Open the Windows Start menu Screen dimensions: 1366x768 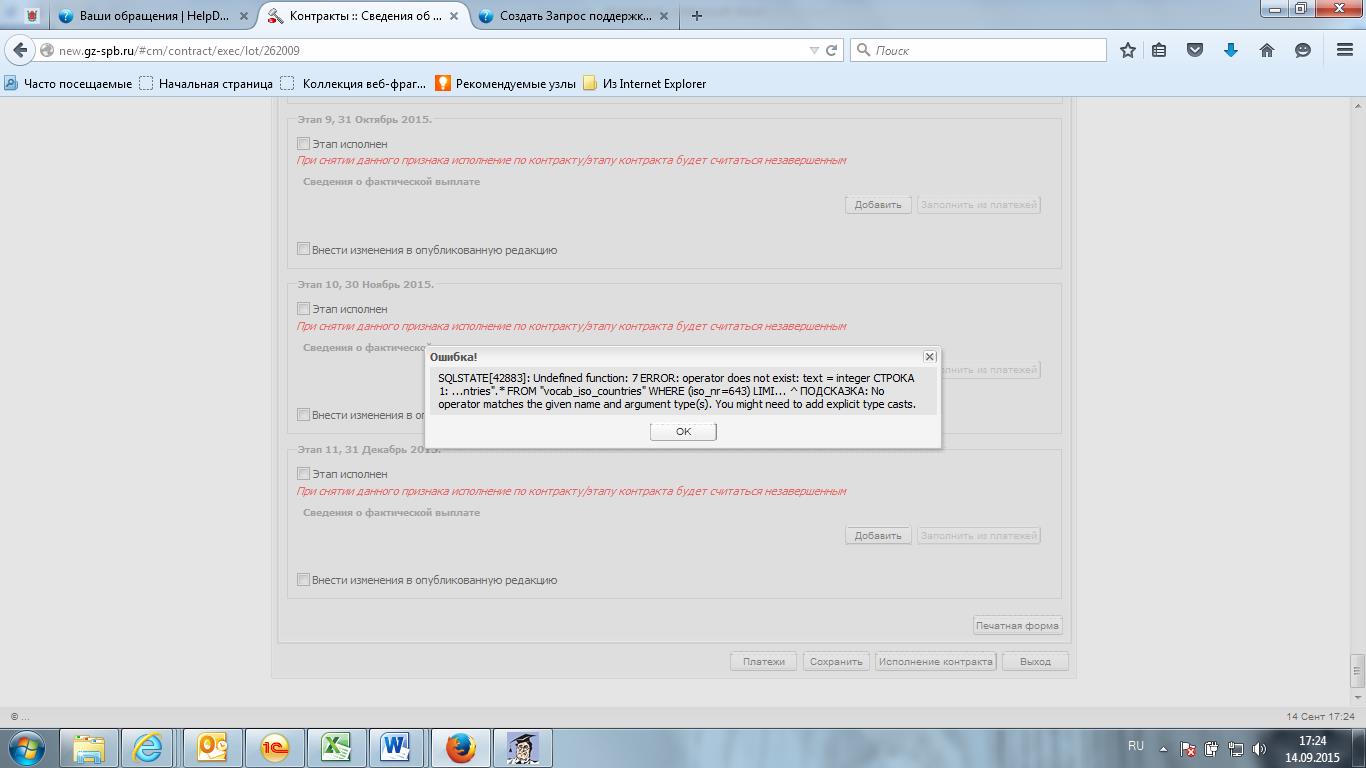click(x=27, y=748)
